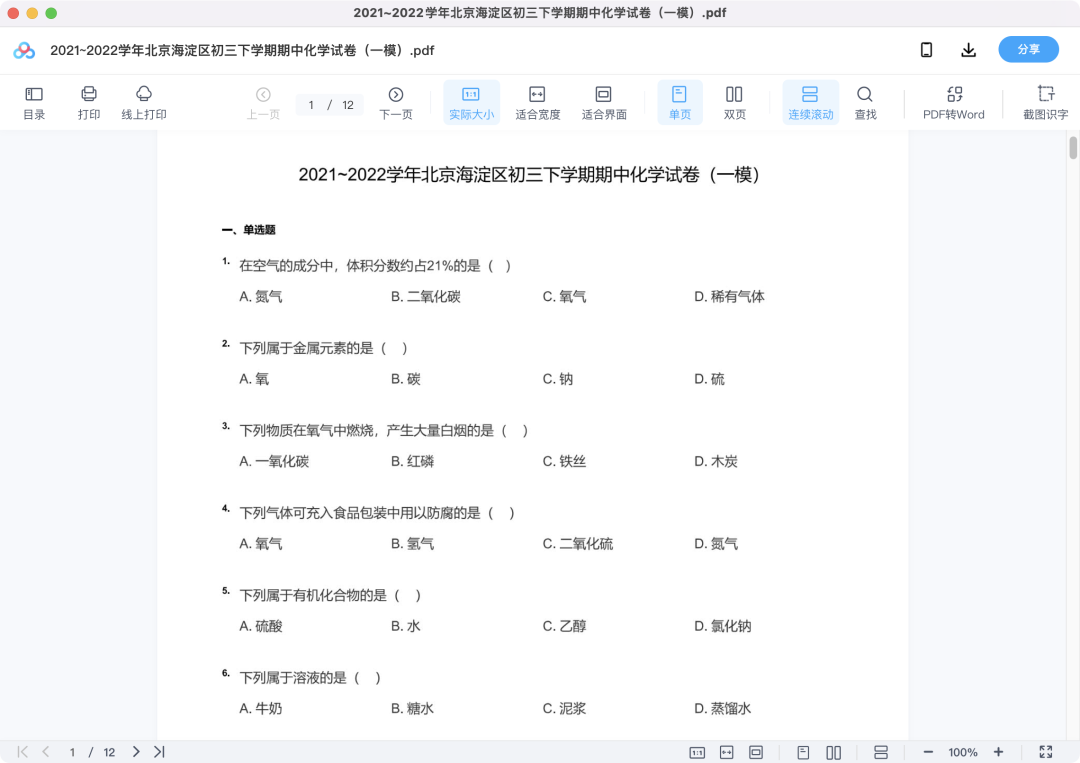Click the toolbar page number field
Viewport: 1080px width, 763px height.
tap(311, 105)
